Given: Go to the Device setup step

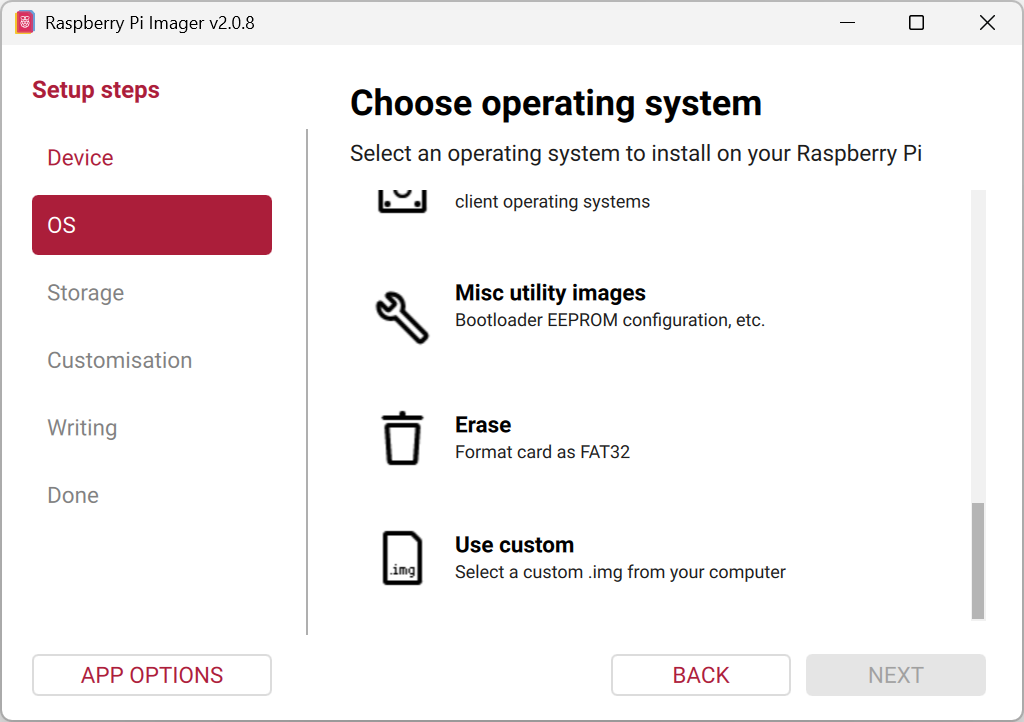Looking at the screenshot, I should [x=152, y=157].
